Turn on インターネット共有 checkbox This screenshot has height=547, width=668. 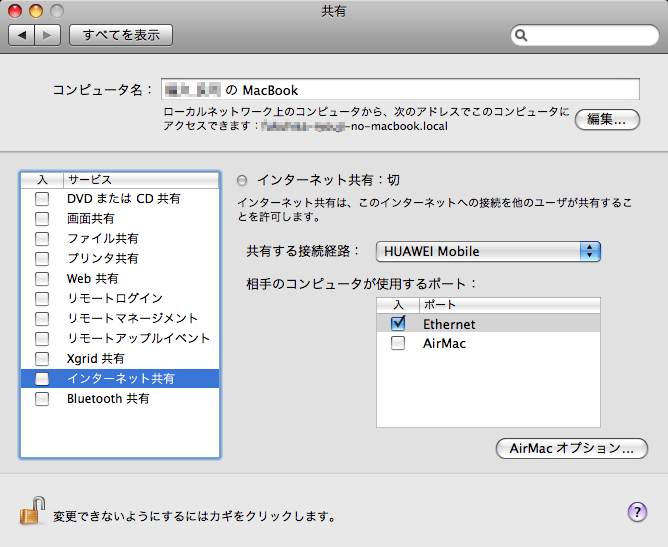(x=42, y=379)
